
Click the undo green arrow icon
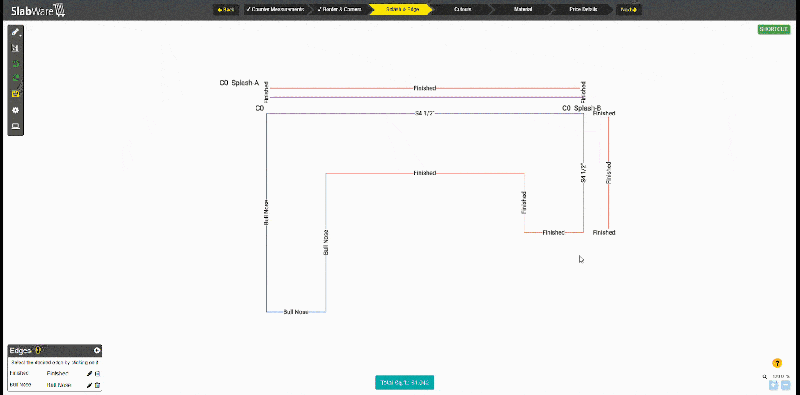click(15, 63)
